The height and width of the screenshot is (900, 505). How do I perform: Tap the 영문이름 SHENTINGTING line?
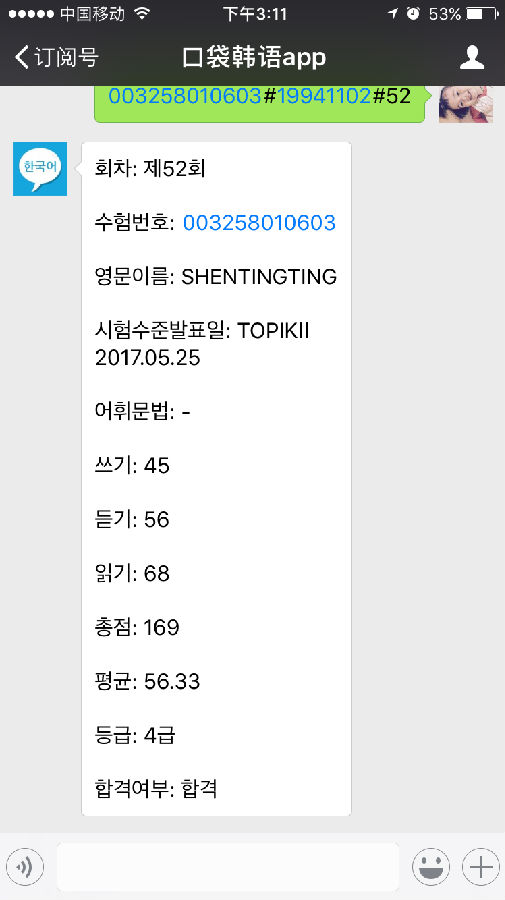pos(216,277)
